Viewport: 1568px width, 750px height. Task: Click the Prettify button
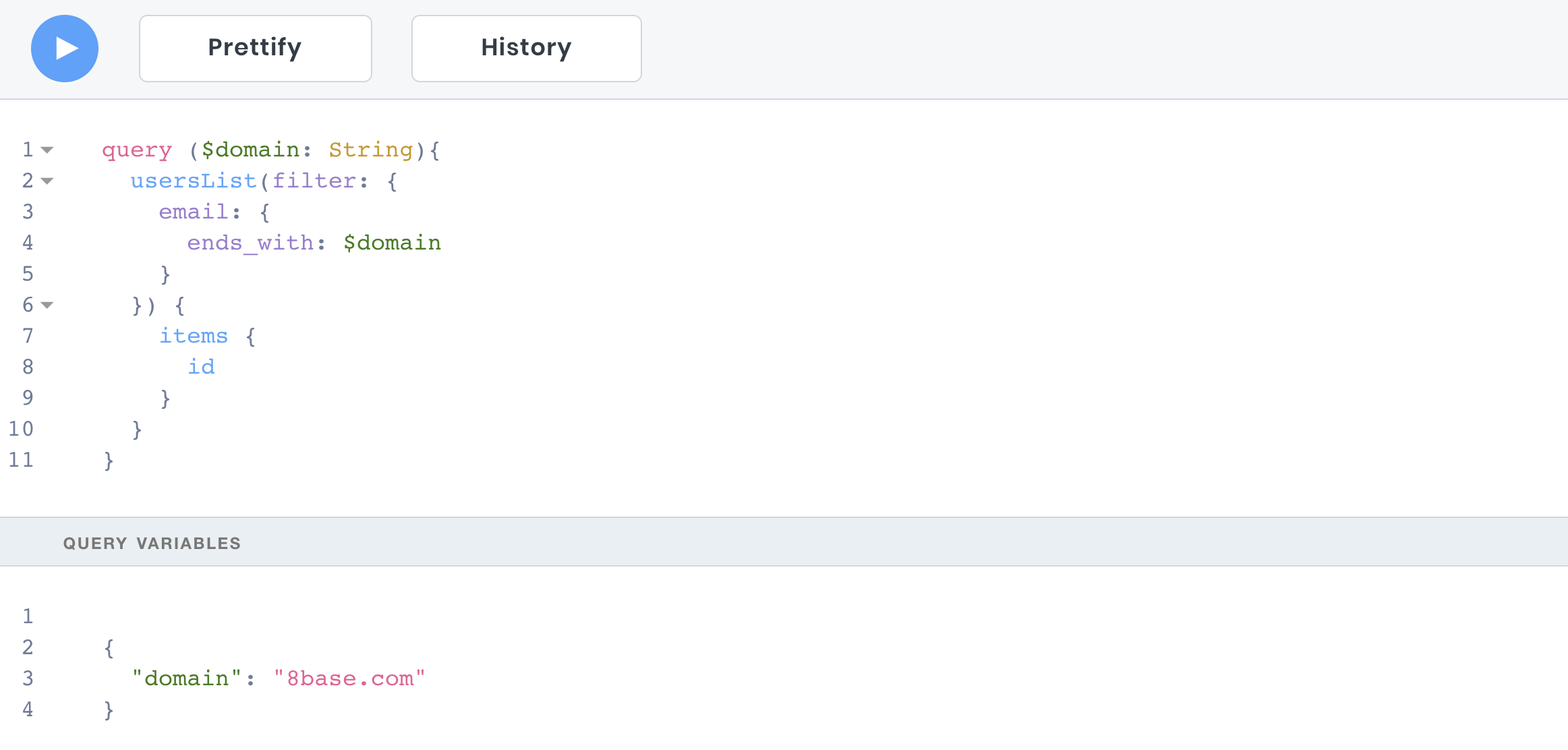255,49
